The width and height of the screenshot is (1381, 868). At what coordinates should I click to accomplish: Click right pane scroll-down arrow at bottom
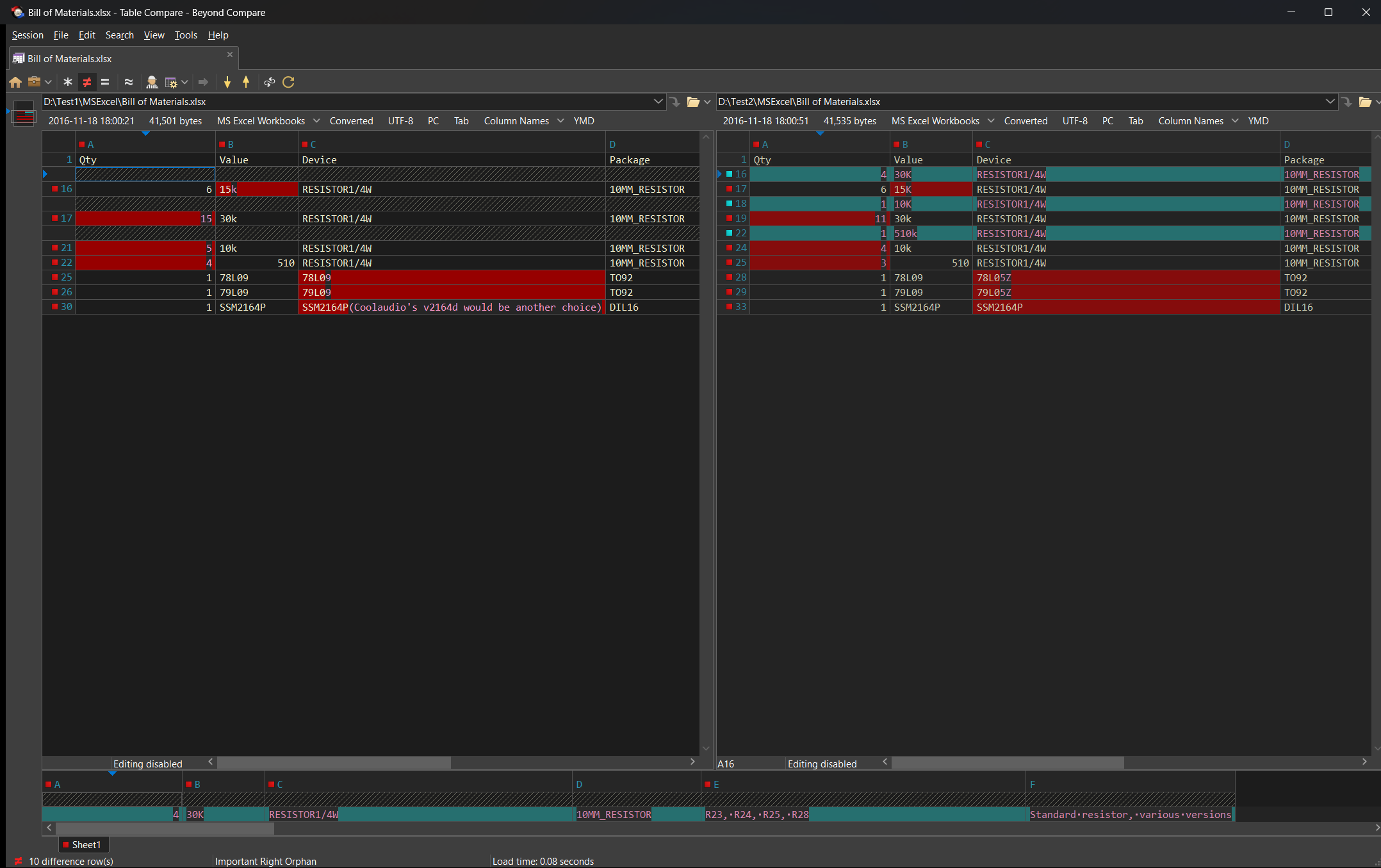tap(1377, 748)
